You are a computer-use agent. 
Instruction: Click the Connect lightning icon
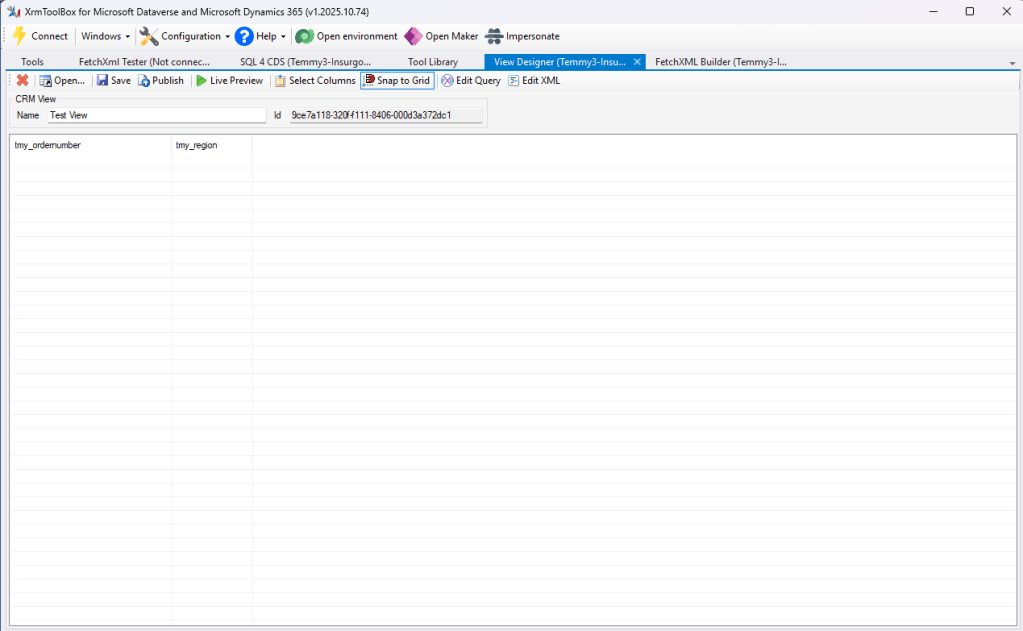pyautogui.click(x=20, y=36)
